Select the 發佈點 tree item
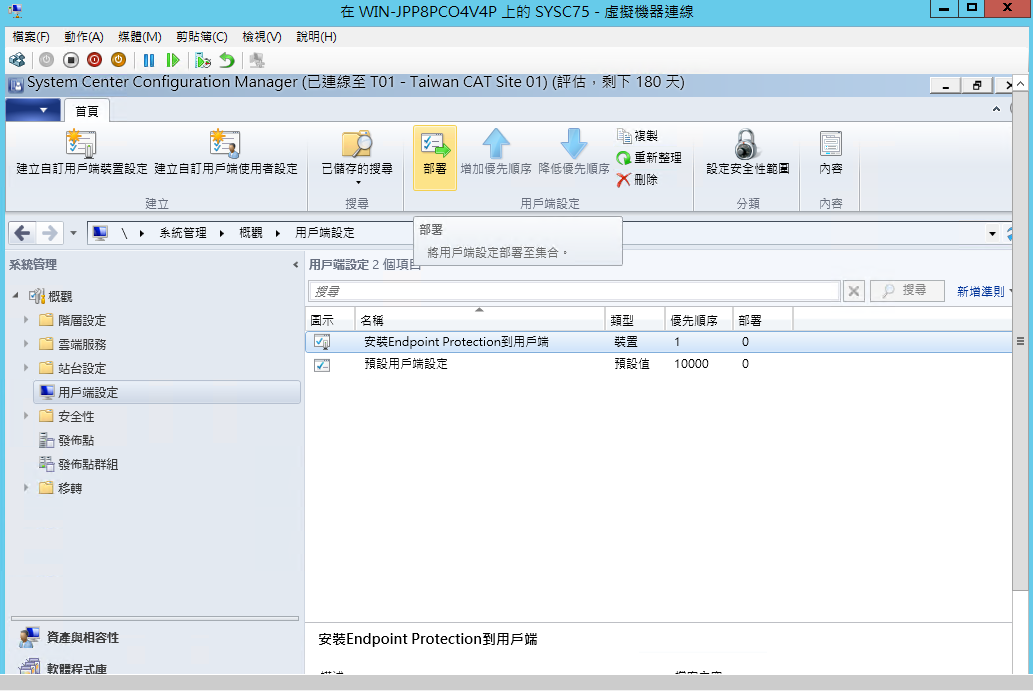1033x691 pixels. click(76, 440)
